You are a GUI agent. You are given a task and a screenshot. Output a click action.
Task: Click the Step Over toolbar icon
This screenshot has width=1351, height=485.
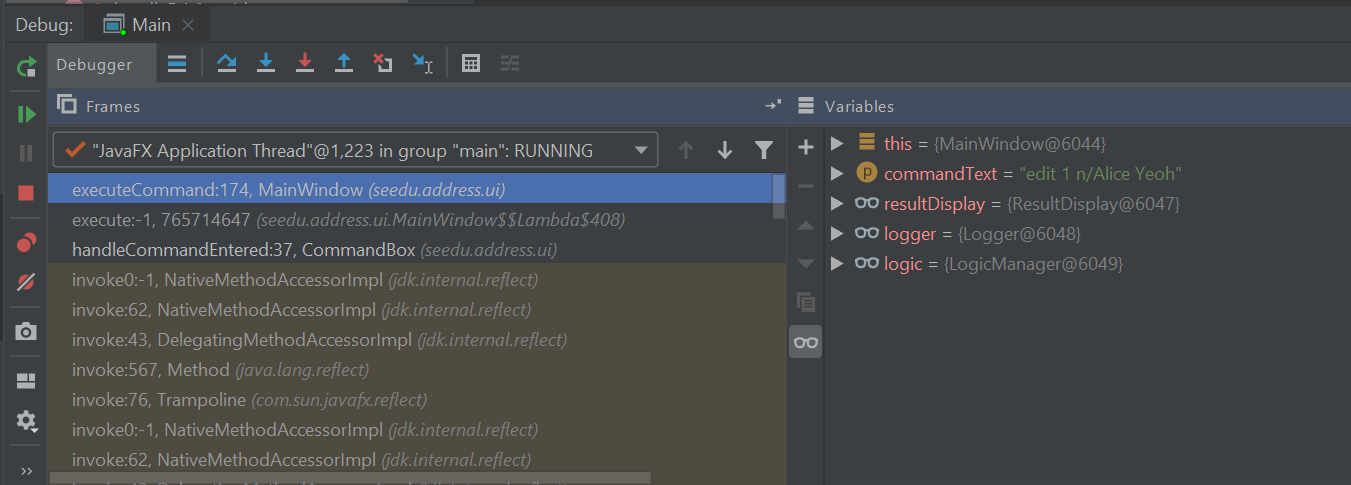[x=227, y=64]
